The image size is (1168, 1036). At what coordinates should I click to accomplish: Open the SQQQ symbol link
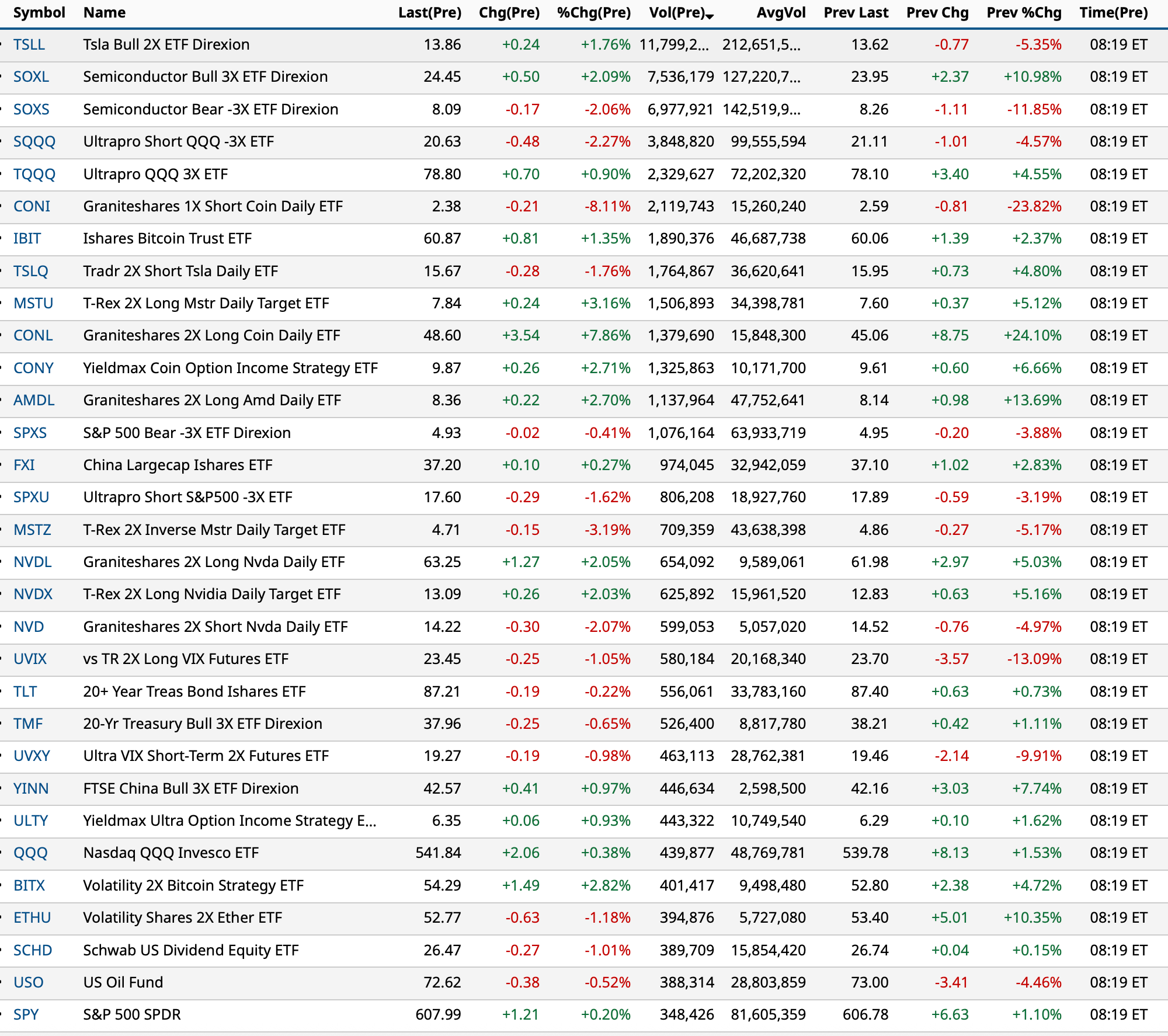[34, 141]
